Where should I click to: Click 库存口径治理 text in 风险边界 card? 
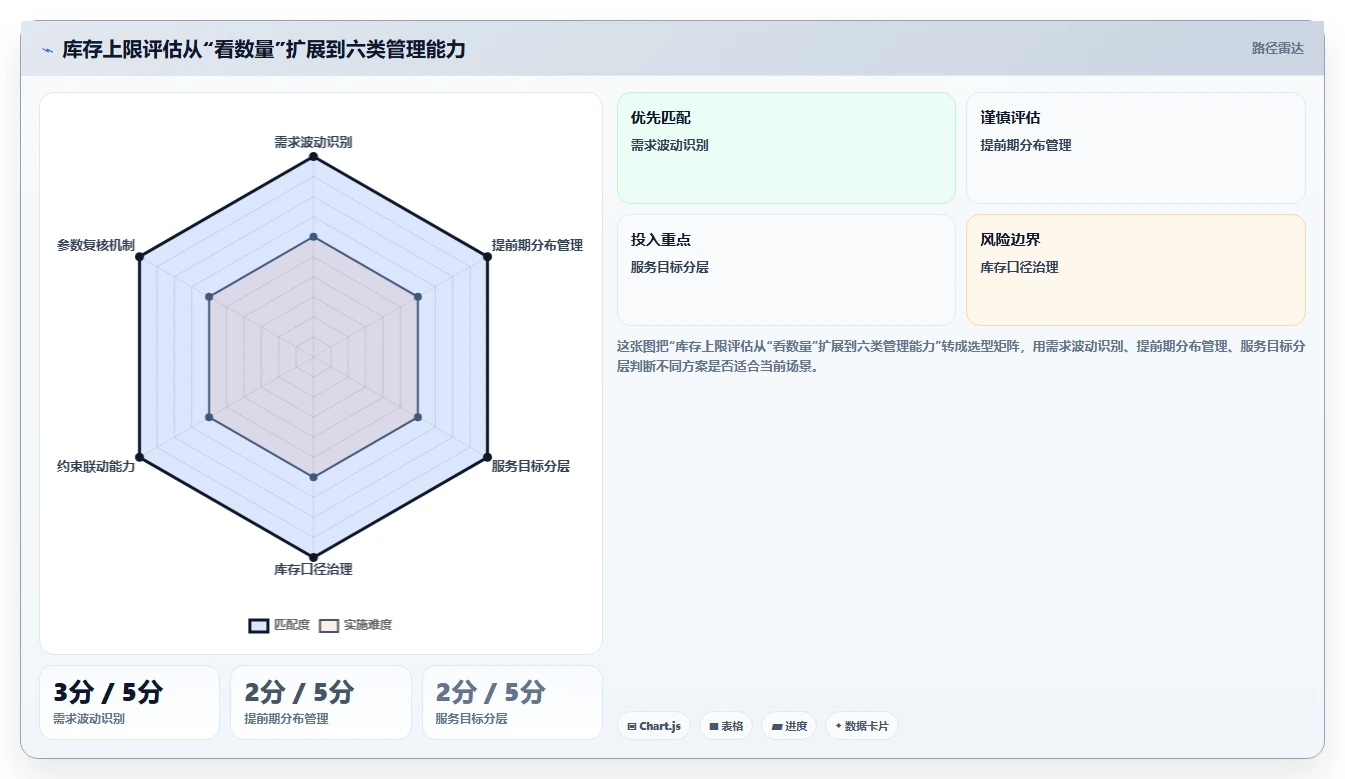tap(1019, 267)
